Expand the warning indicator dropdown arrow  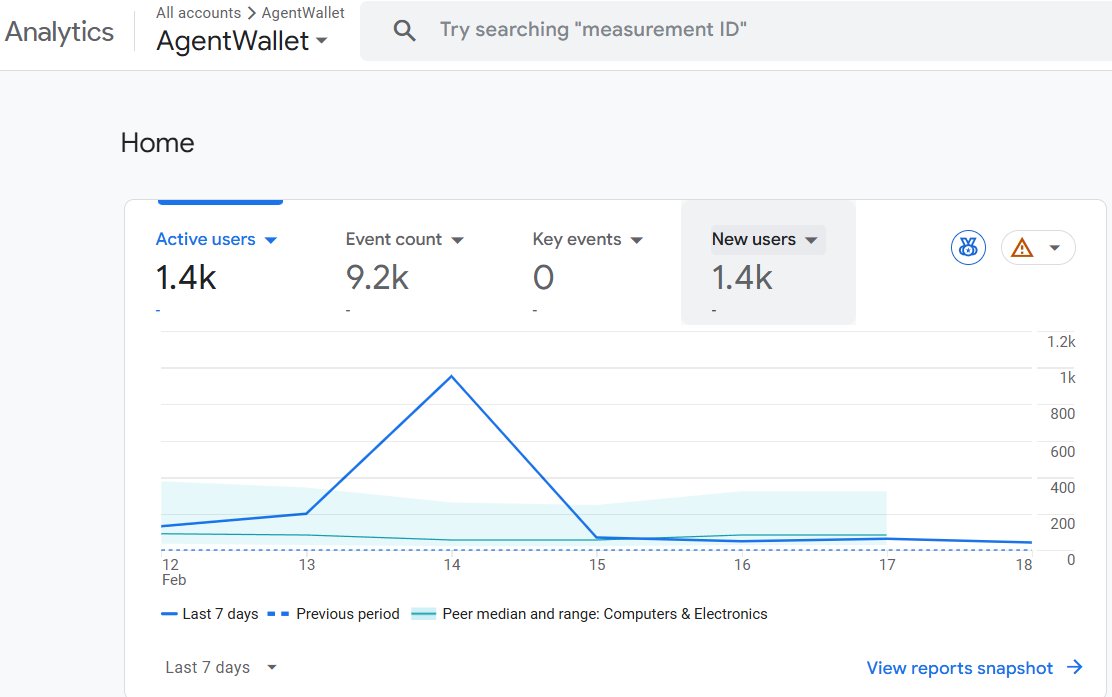click(1055, 247)
